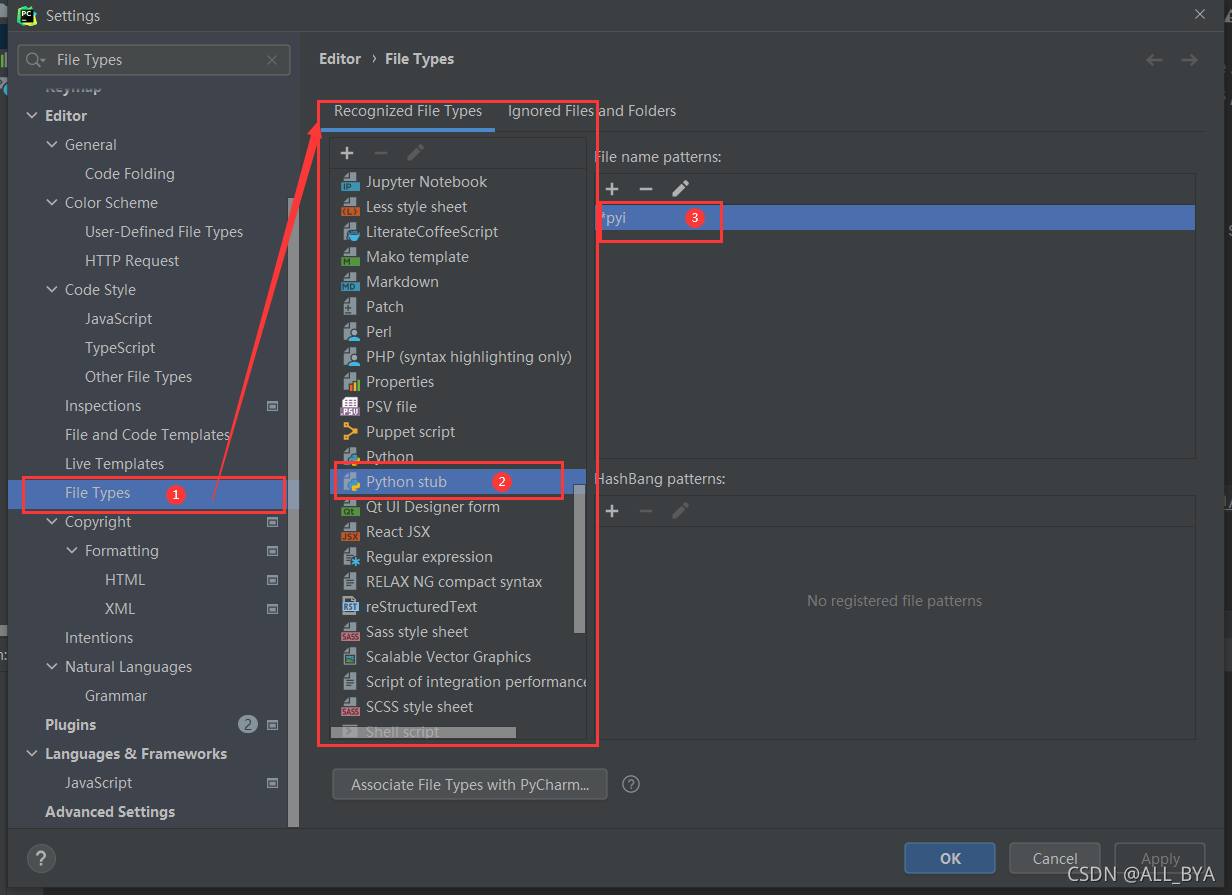Open Inspections settings page

point(103,406)
